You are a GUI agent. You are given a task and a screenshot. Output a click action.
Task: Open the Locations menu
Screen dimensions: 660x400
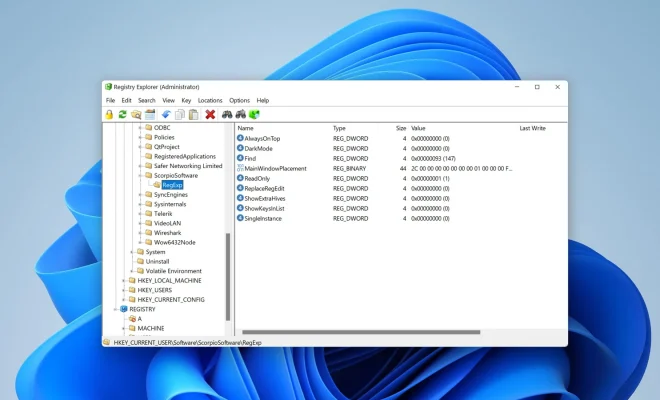[210, 100]
